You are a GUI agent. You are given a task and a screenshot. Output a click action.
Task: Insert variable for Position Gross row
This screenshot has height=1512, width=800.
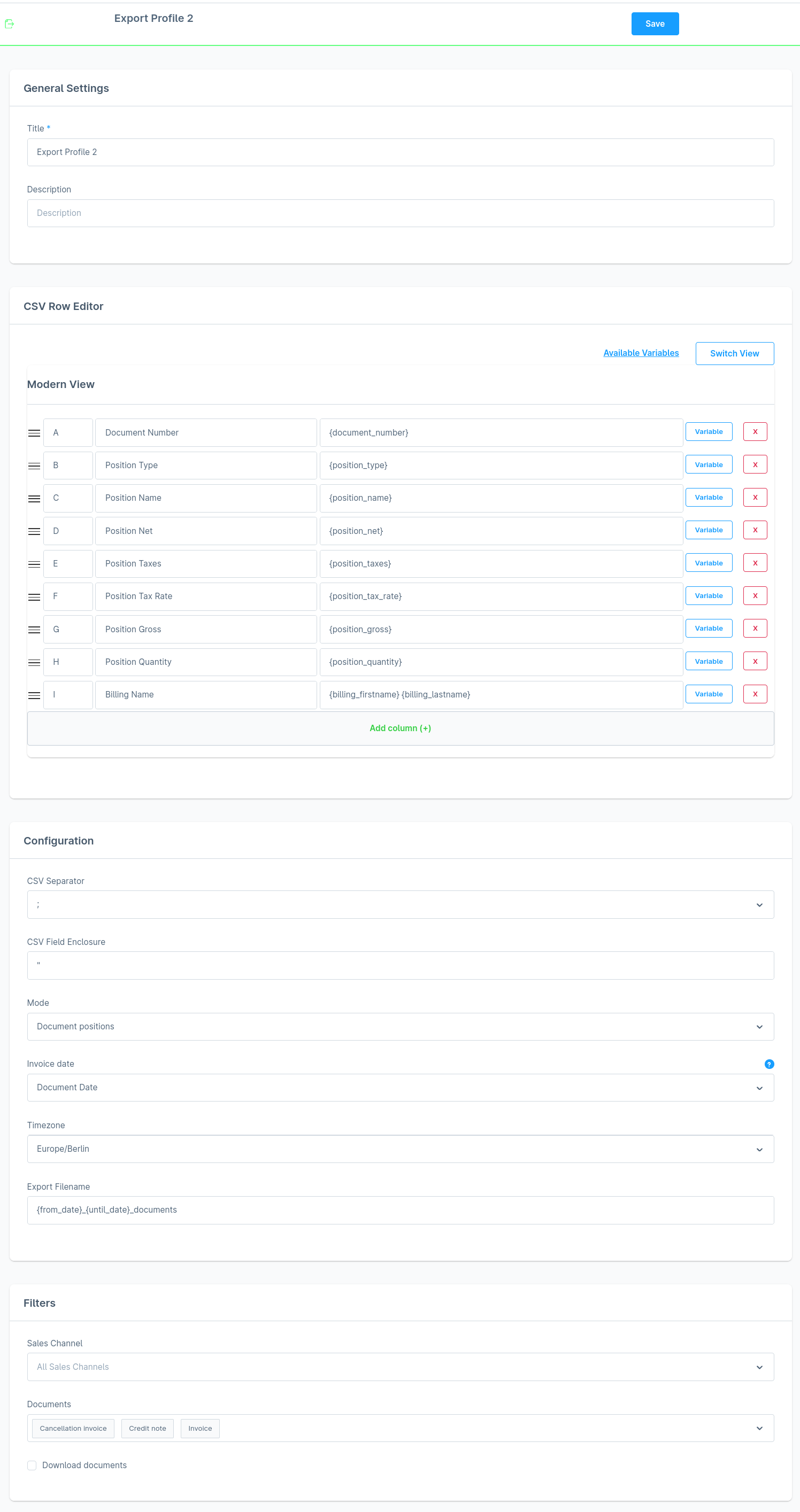(x=709, y=629)
